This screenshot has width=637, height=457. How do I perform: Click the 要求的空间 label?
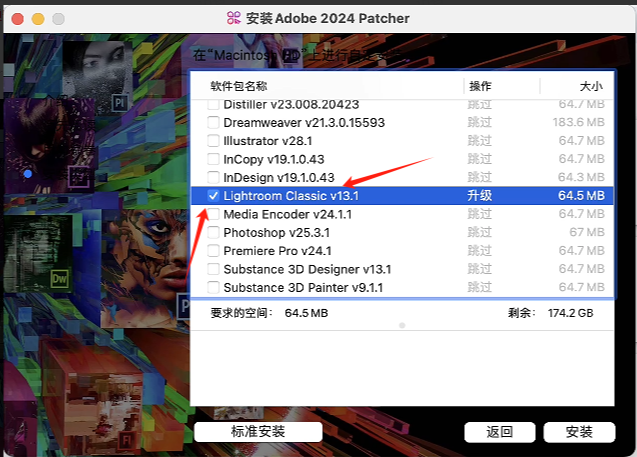241,313
